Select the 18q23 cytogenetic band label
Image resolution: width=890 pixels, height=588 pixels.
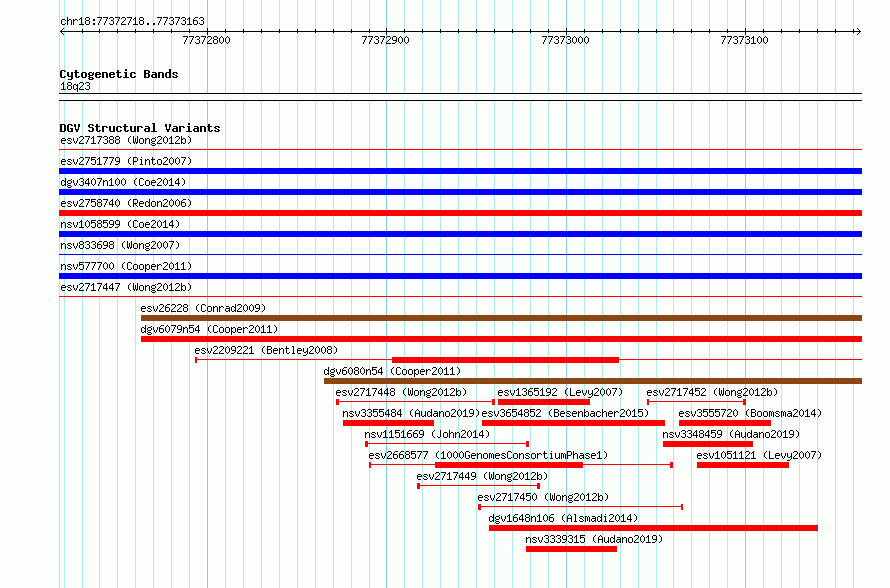coord(75,86)
